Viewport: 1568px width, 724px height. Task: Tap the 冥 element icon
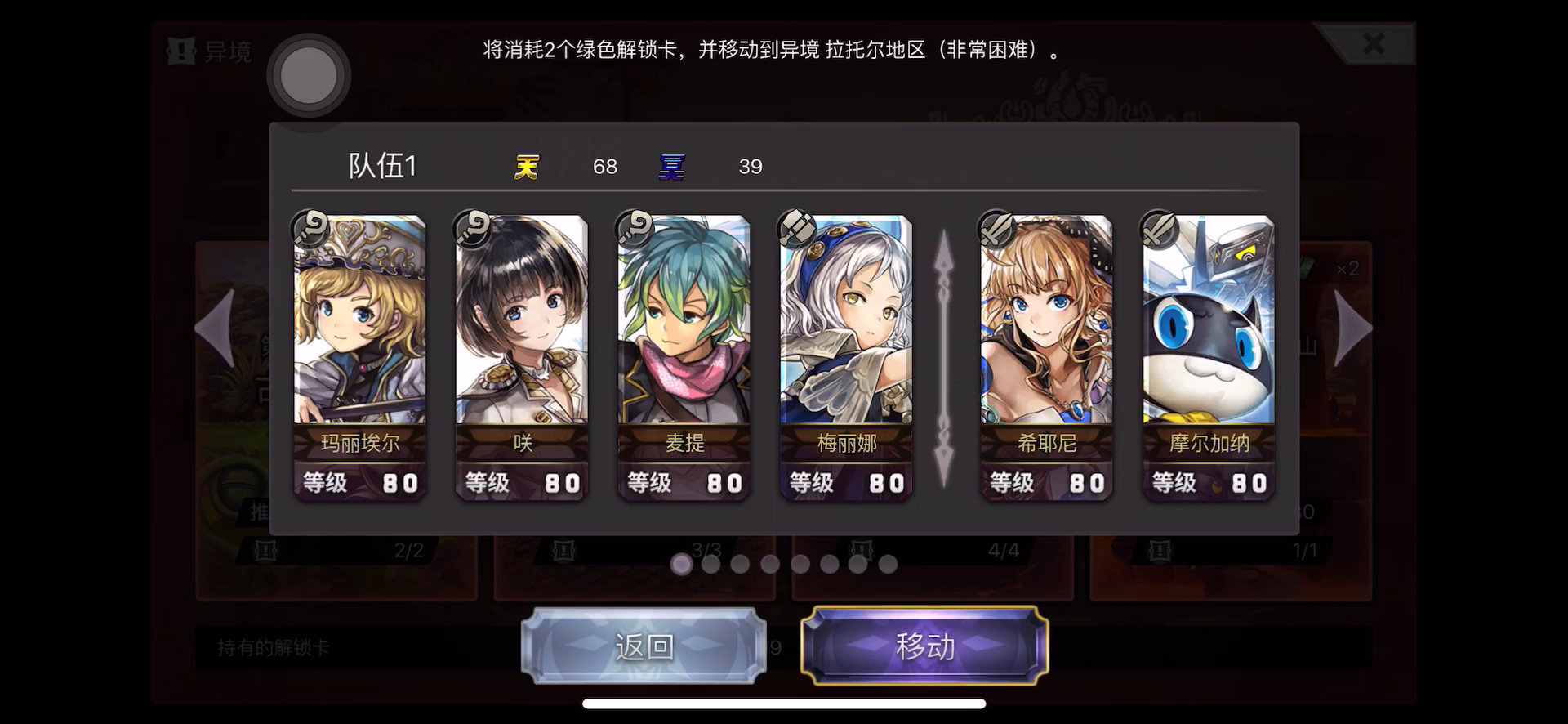point(671,167)
